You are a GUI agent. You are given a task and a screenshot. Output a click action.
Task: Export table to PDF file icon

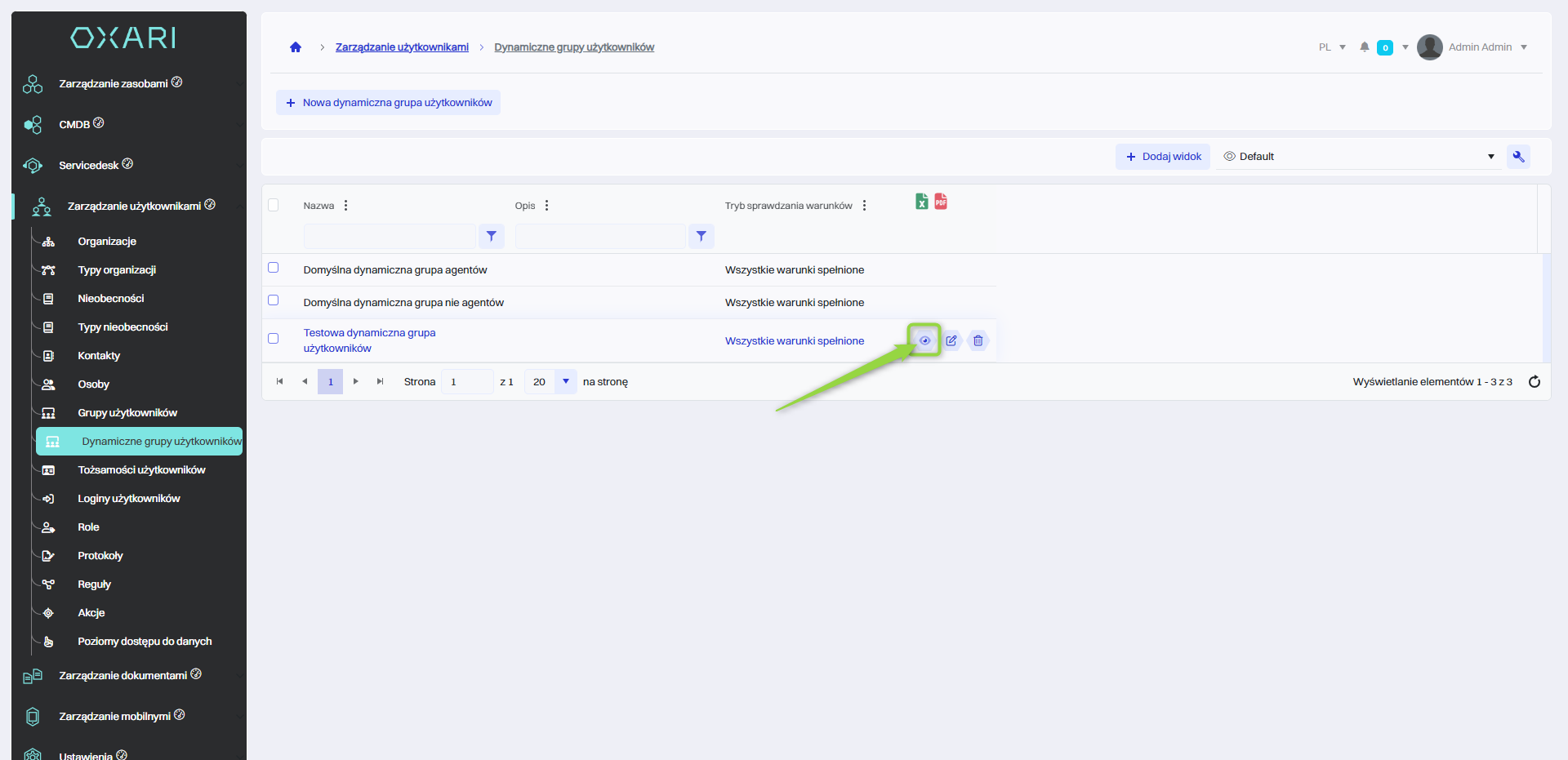pos(941,202)
